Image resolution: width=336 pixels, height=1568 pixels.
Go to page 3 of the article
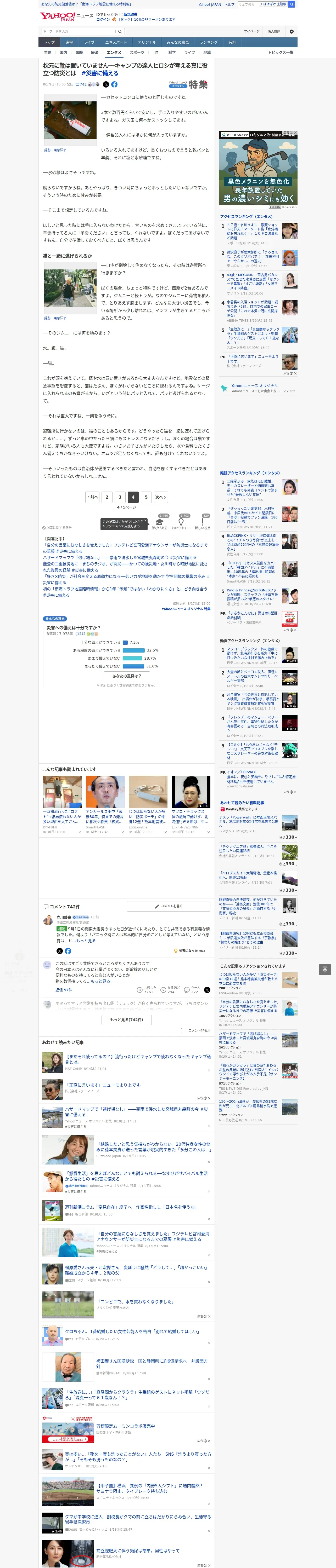pos(120,497)
